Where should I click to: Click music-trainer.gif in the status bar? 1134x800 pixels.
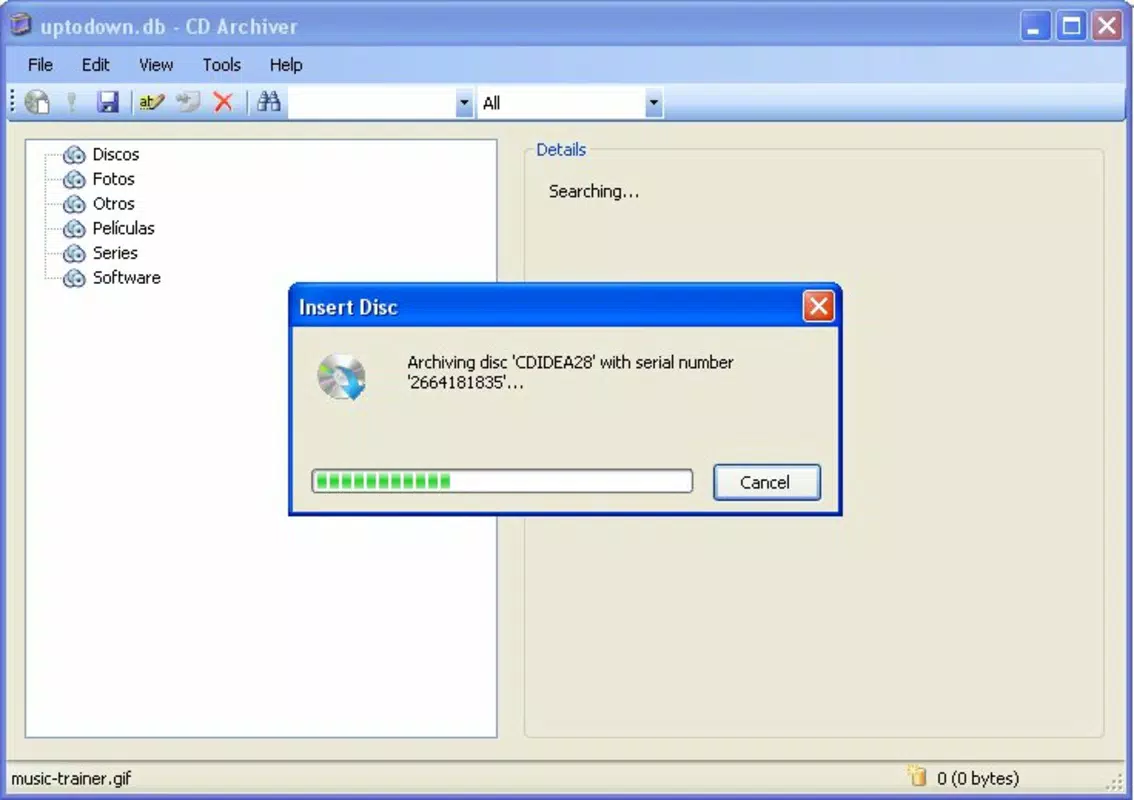[x=71, y=778]
